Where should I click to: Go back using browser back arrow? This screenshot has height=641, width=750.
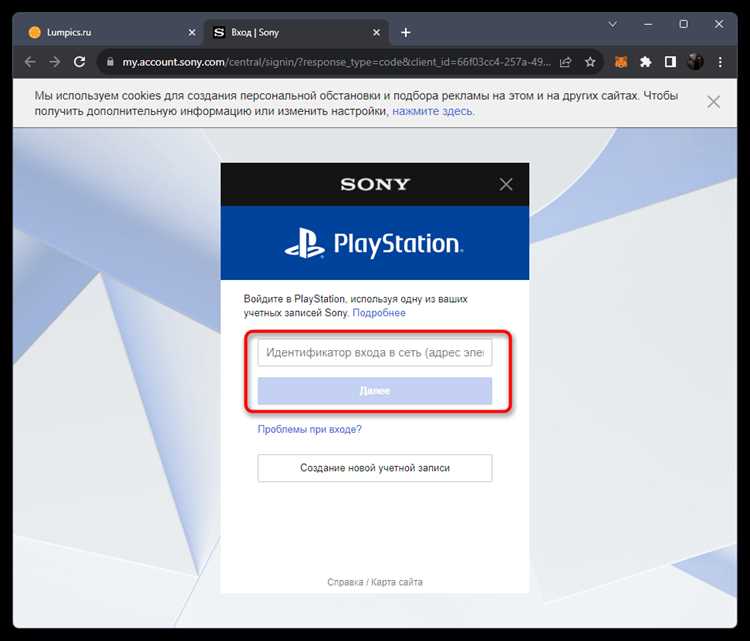(30, 62)
